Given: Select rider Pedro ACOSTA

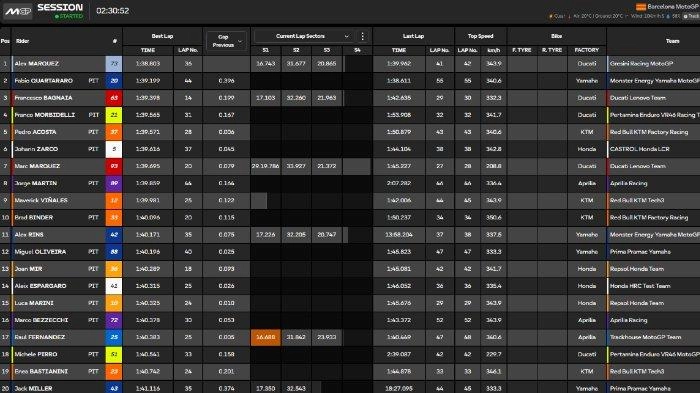Looking at the screenshot, I should pyautogui.click(x=35, y=132).
